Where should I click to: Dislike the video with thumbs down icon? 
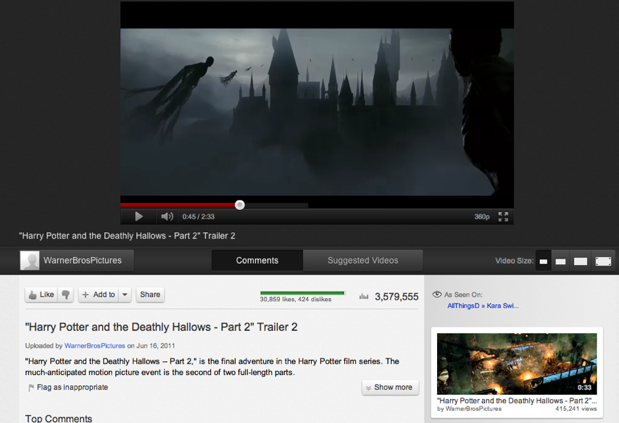(x=66, y=295)
